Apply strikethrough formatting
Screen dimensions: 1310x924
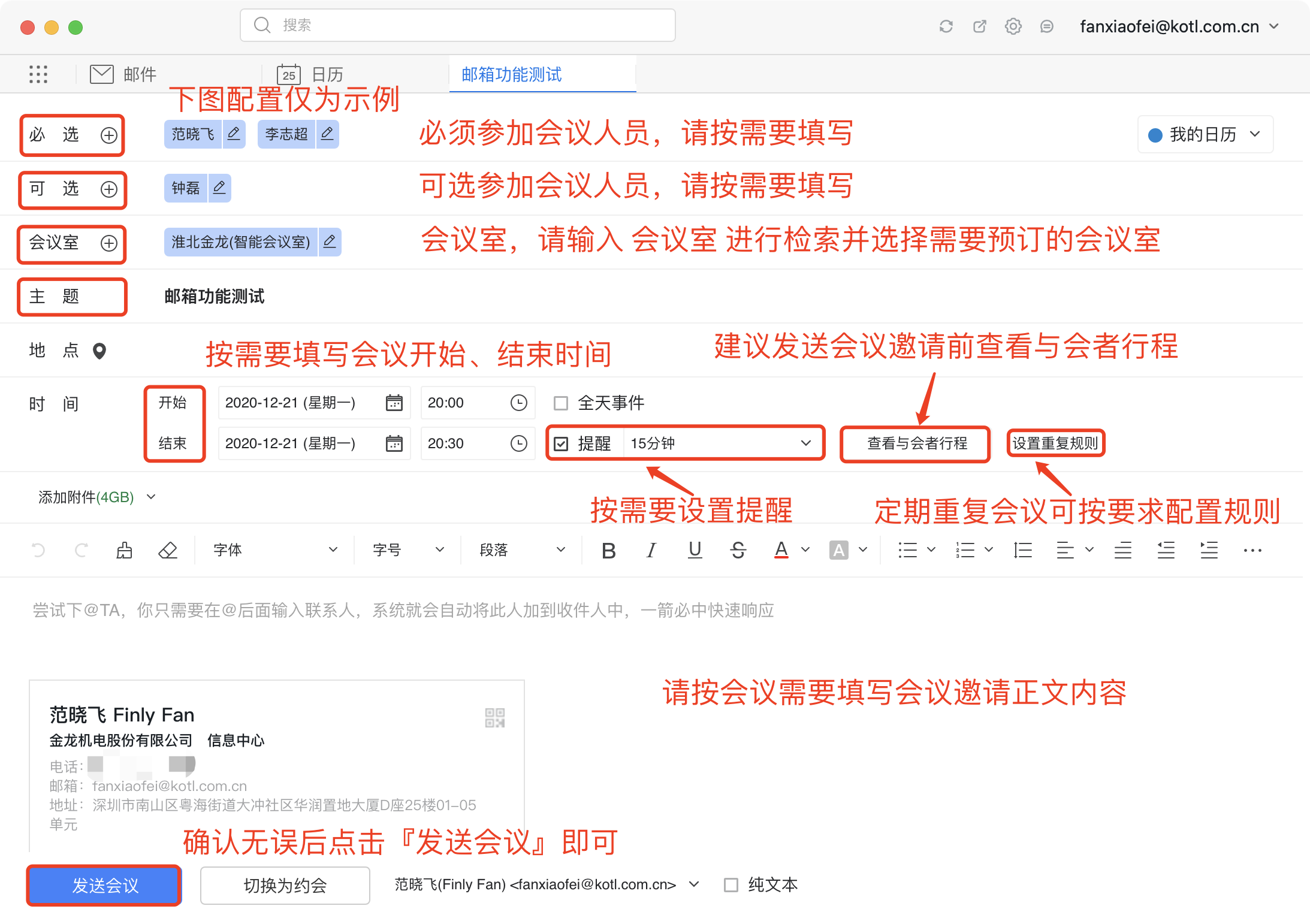738,550
